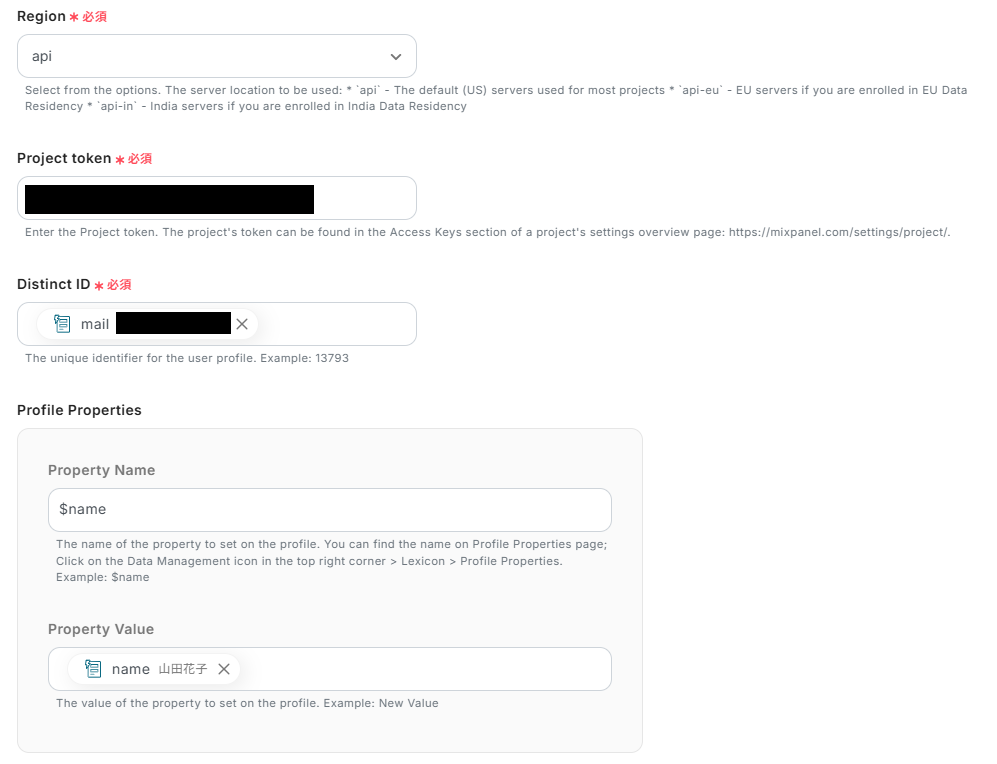
Task: Expand the Region dropdown chevron
Action: 396,57
